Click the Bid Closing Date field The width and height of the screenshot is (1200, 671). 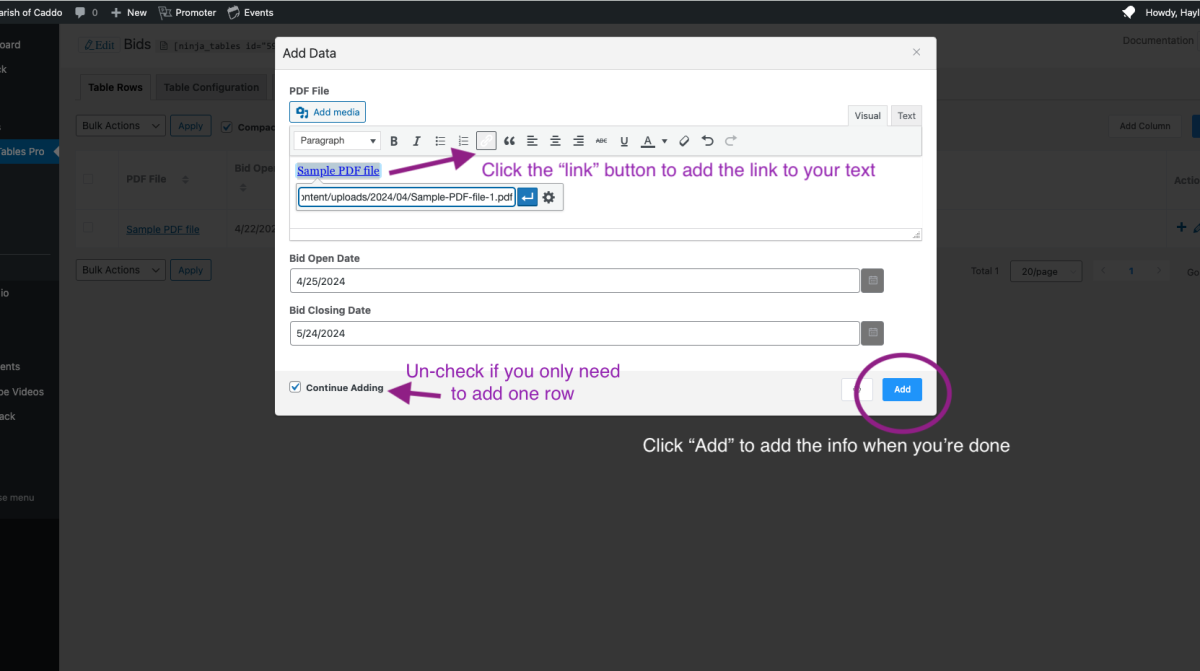[x=574, y=333]
